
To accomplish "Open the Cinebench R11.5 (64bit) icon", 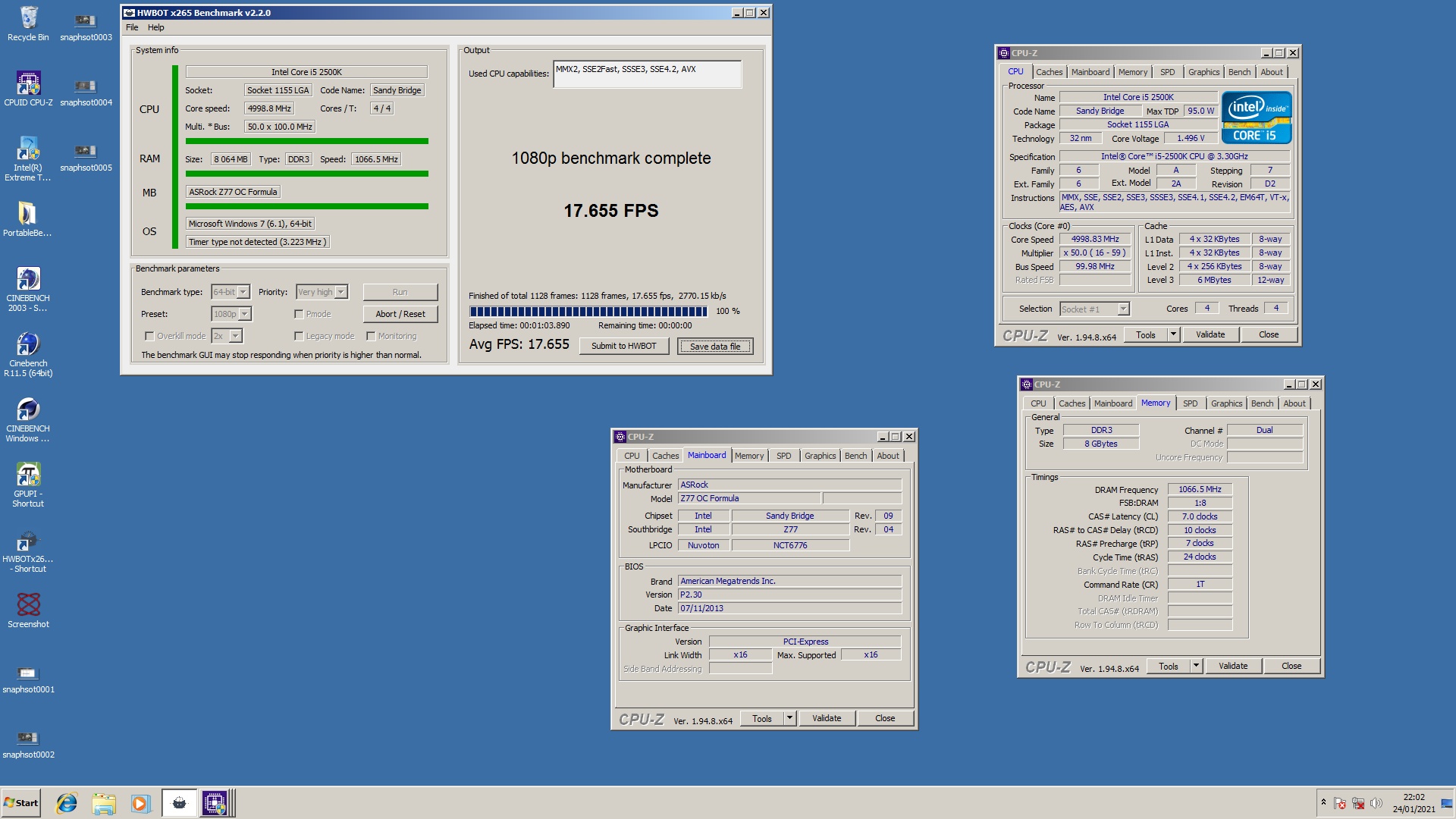I will coord(28,353).
